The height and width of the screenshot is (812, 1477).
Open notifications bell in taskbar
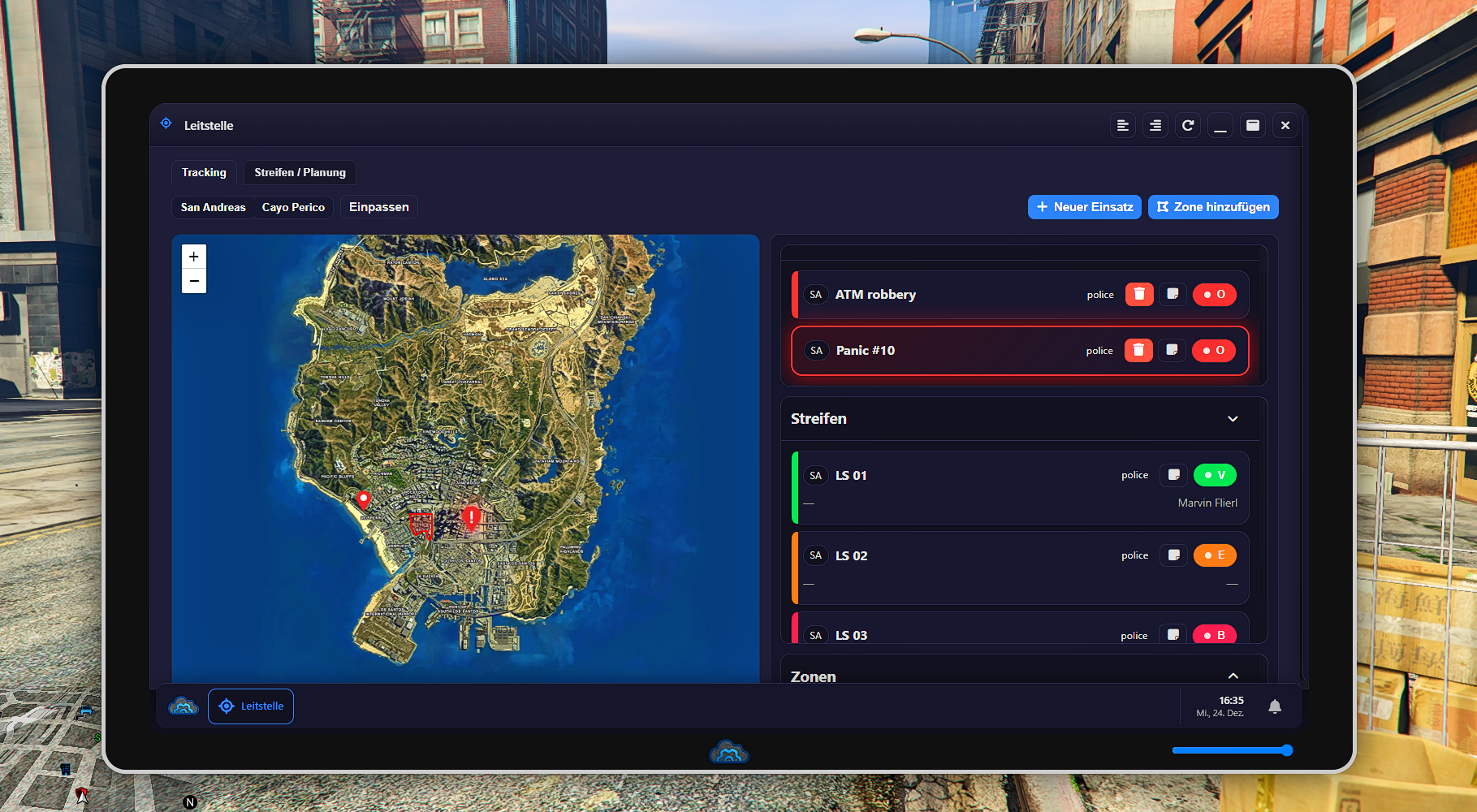tap(1275, 706)
